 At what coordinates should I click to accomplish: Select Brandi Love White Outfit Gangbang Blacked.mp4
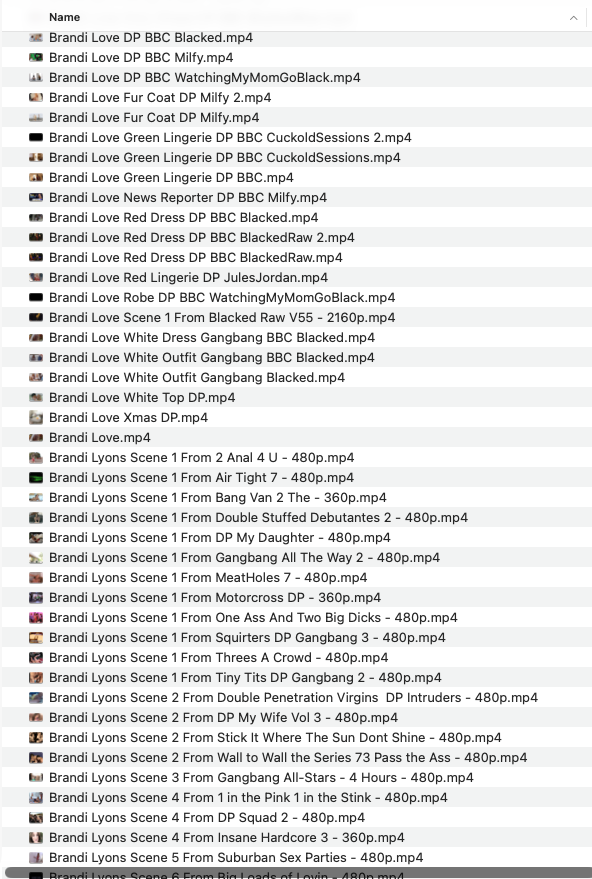[197, 378]
